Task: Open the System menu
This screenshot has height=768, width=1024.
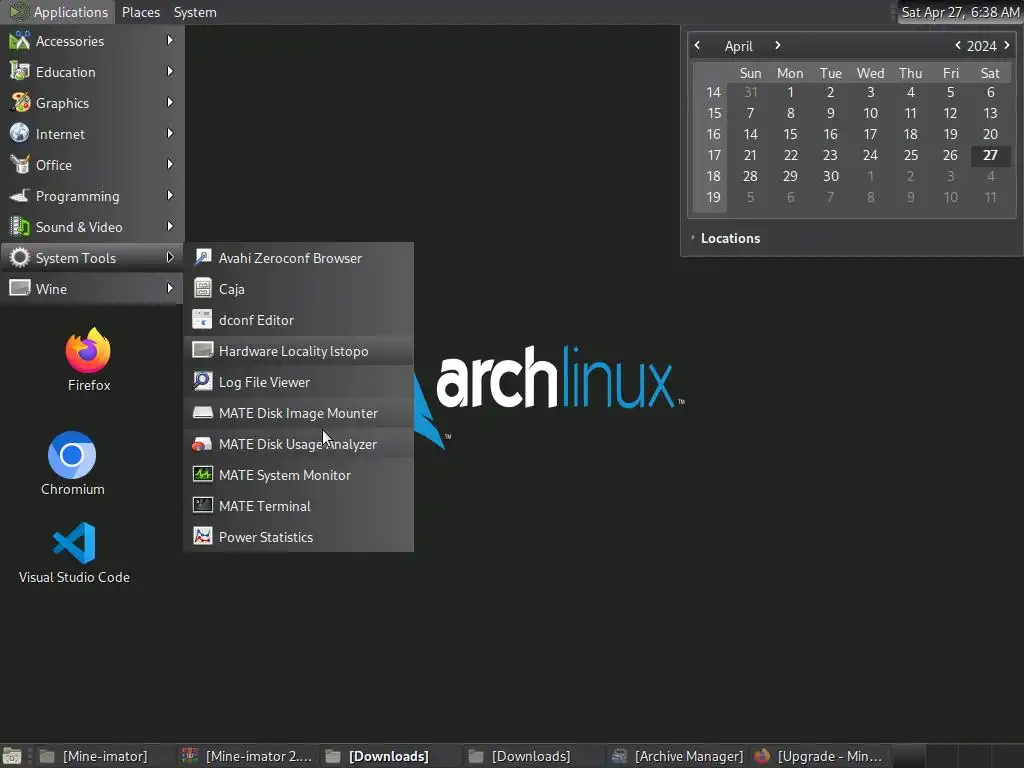Action: coord(195,12)
